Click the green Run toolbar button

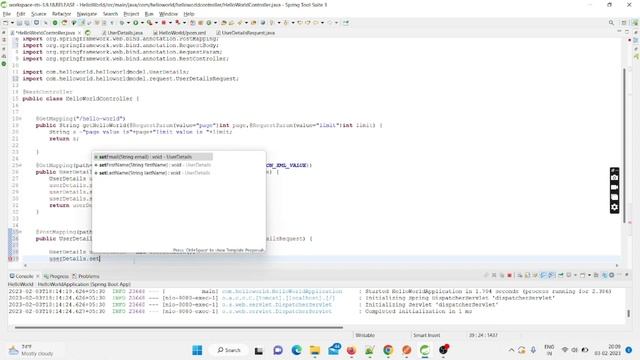pyautogui.click(x=136, y=23)
